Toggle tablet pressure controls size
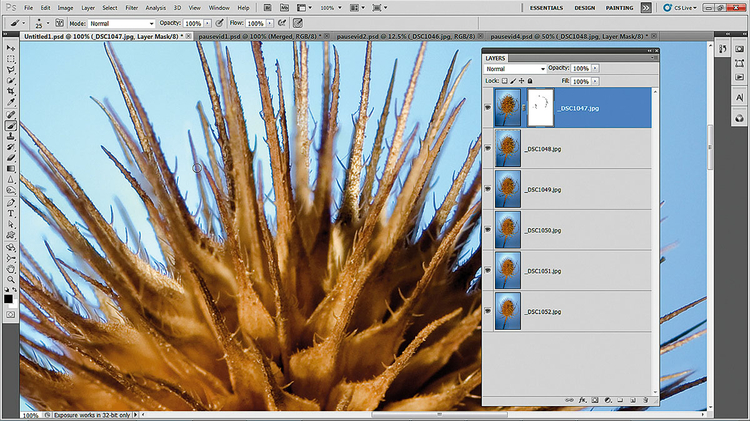The image size is (750, 421). (298, 23)
